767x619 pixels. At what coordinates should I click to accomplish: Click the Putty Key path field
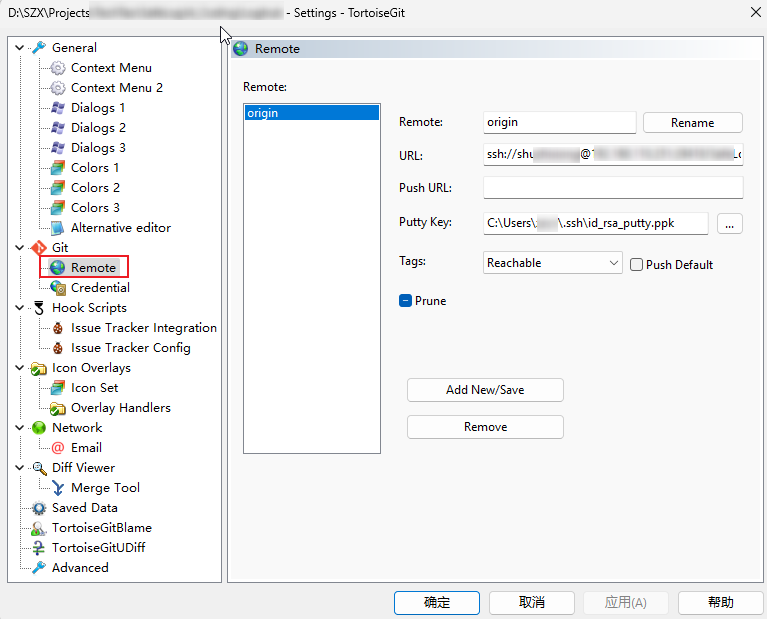click(x=596, y=223)
